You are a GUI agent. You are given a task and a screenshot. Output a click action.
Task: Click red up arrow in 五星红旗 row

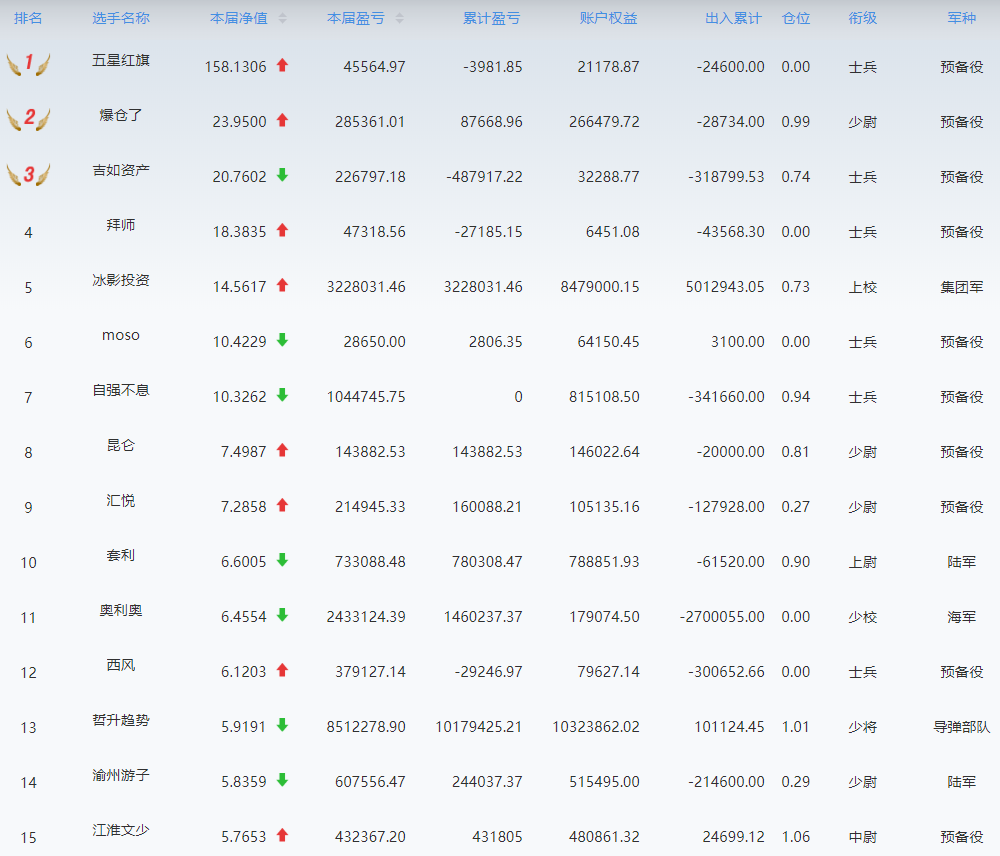[x=283, y=65]
